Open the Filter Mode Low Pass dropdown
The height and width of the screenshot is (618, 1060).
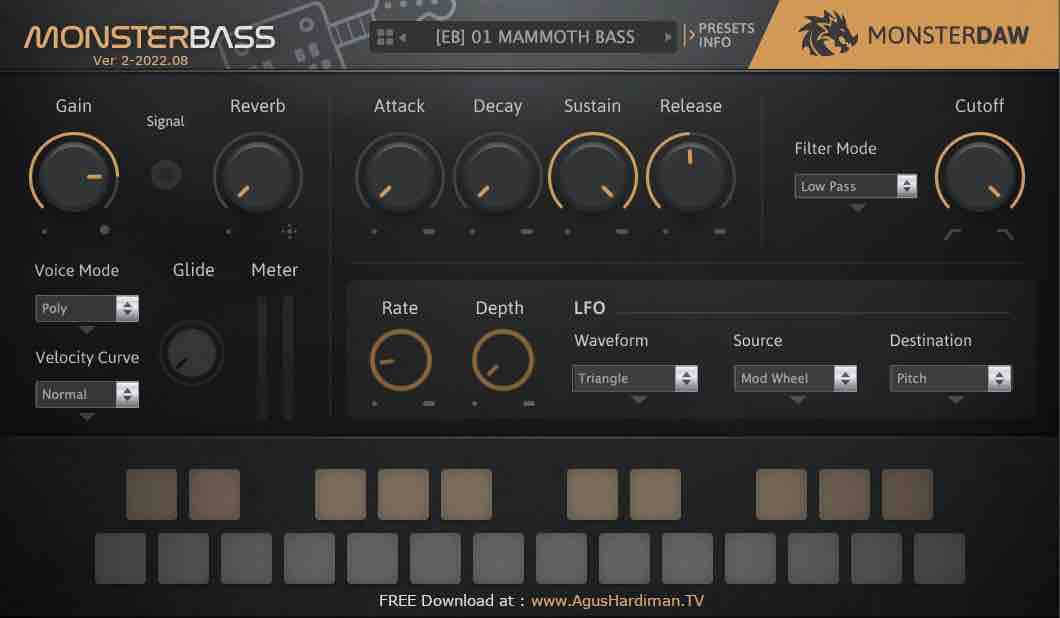855,186
